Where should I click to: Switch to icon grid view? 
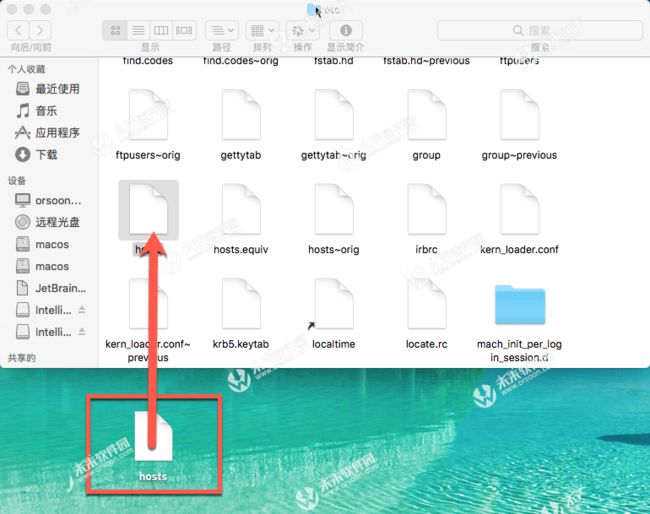pyautogui.click(x=115, y=30)
